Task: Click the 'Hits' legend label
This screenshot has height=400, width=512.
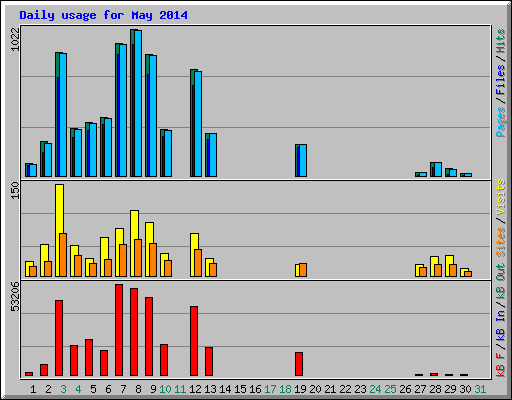Action: (501, 41)
